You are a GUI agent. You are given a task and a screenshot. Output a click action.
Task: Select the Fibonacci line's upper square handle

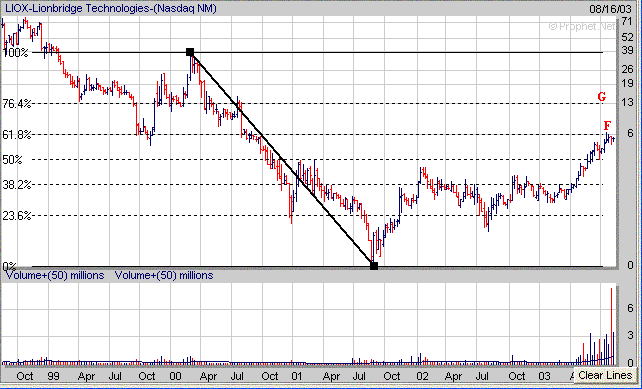pos(190,52)
